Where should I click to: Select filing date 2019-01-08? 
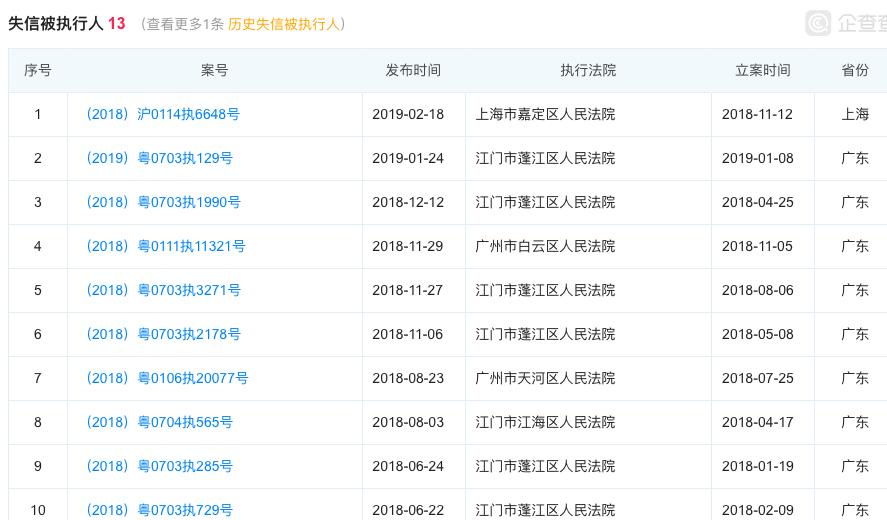[757, 158]
